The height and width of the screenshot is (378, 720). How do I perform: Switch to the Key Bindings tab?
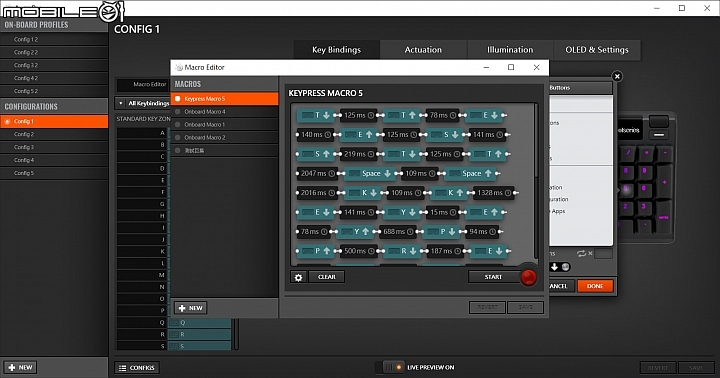click(x=337, y=50)
